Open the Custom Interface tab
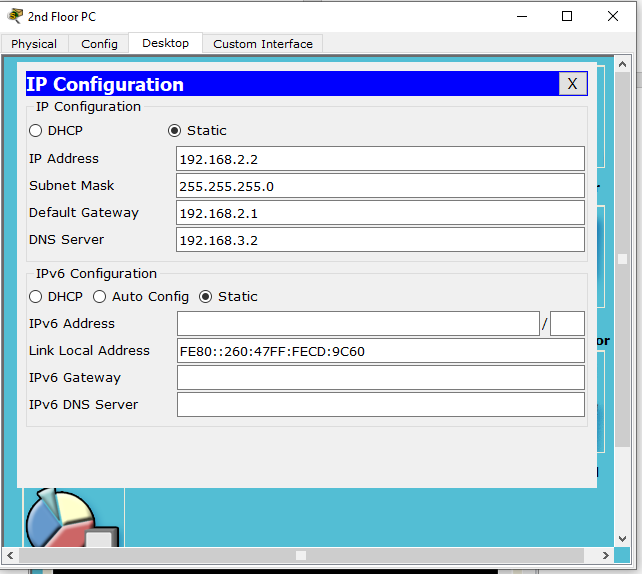642x574 pixels. [x=263, y=44]
